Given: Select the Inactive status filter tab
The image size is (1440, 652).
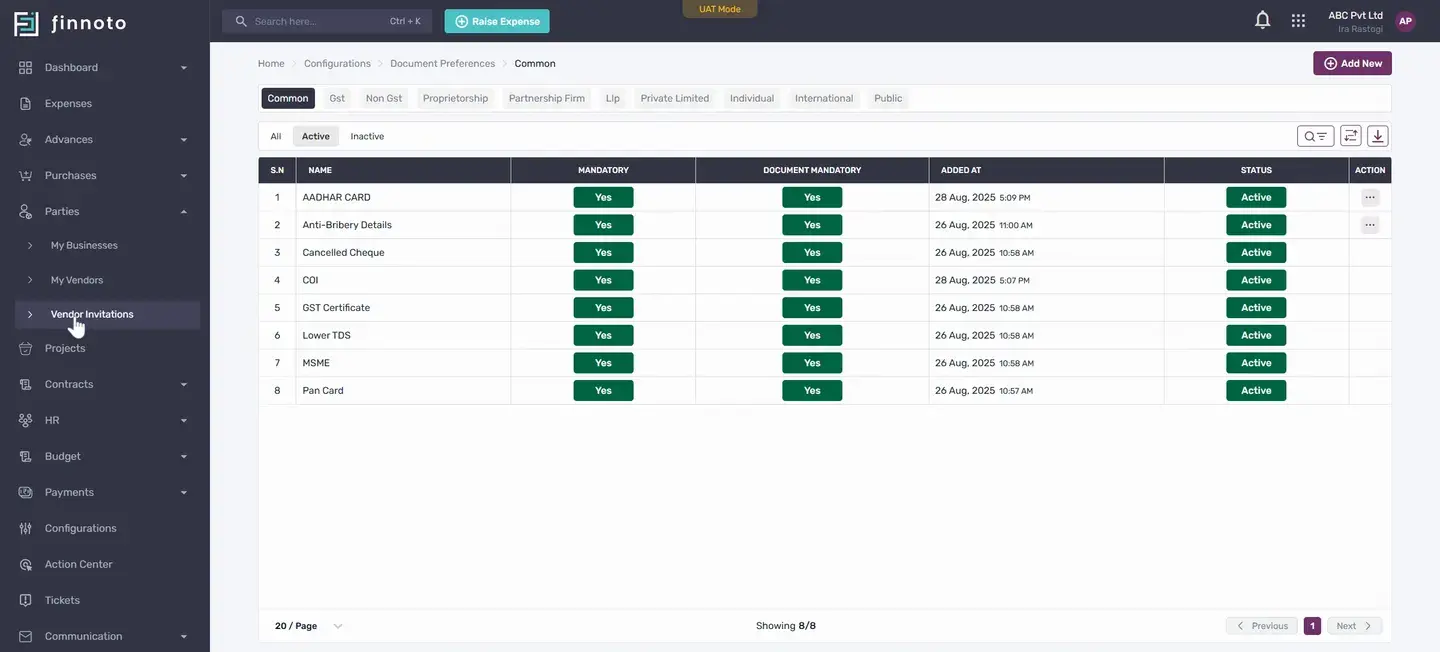Looking at the screenshot, I should [367, 136].
